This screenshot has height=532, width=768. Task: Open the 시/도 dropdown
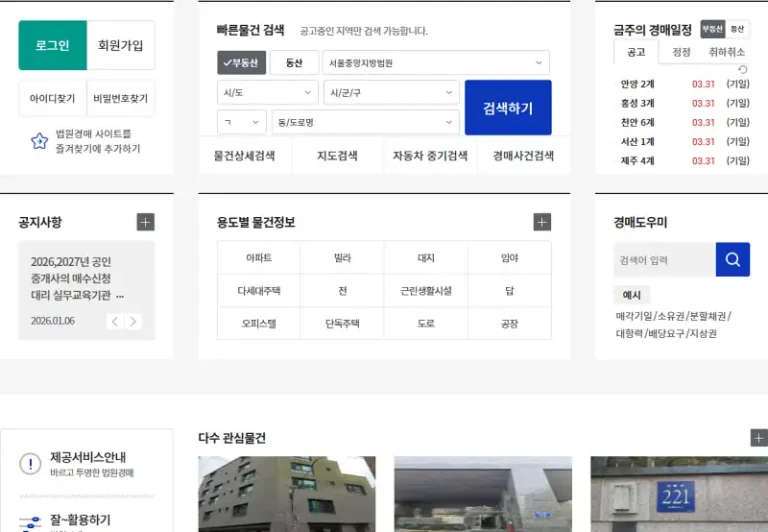[267, 93]
